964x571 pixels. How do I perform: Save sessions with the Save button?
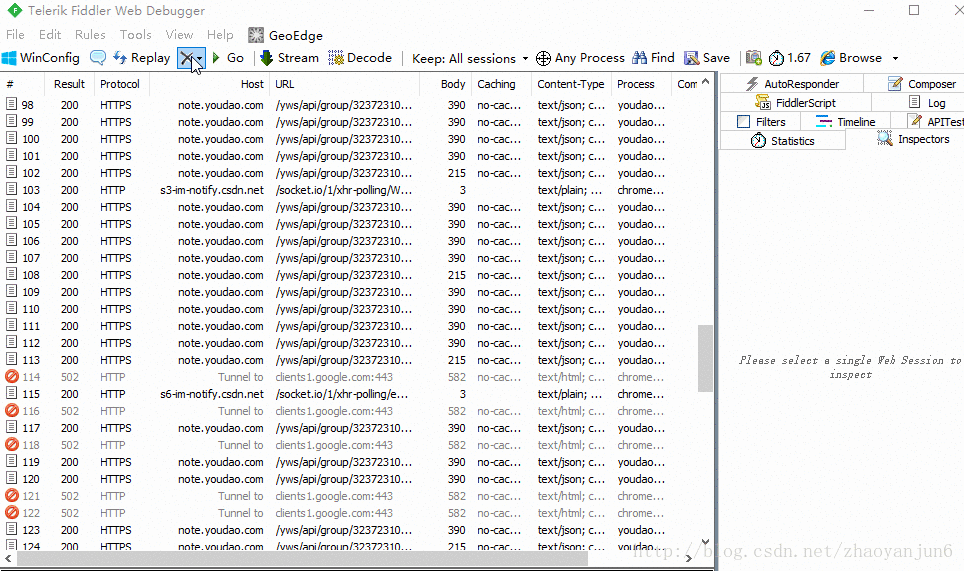(707, 58)
